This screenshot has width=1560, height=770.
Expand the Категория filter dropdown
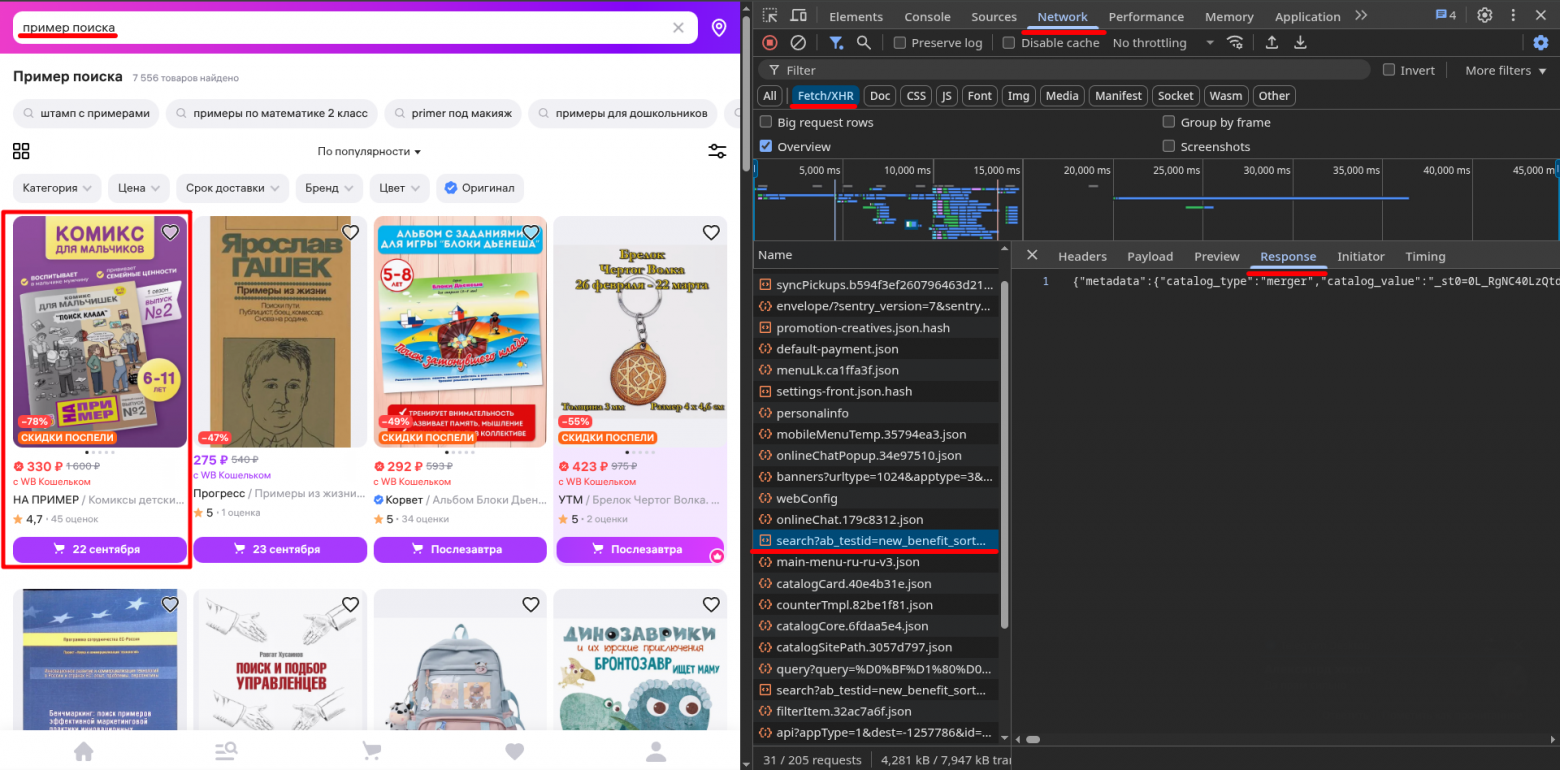point(57,188)
